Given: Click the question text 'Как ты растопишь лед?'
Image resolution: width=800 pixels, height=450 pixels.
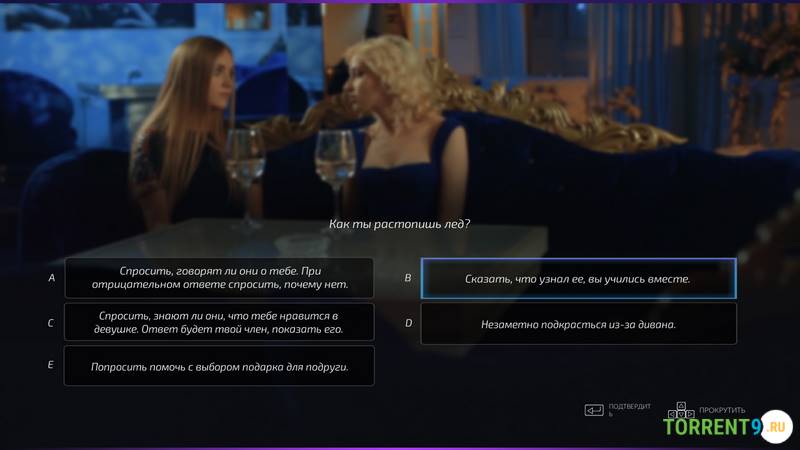Looking at the screenshot, I should pos(399,224).
